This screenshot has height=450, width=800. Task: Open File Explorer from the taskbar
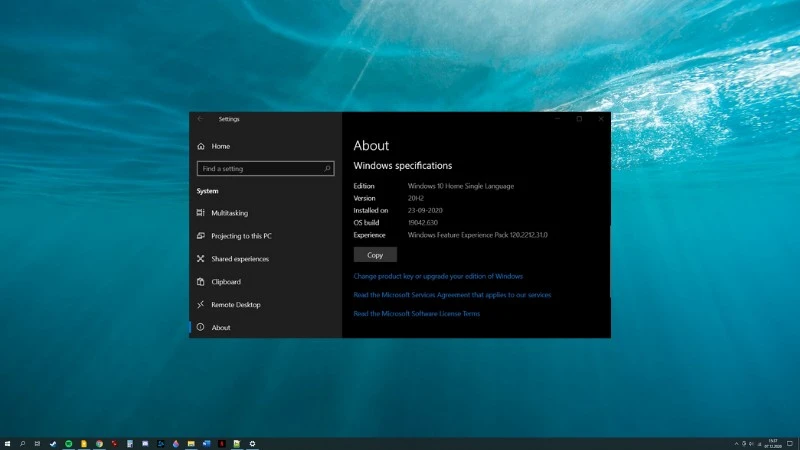(x=191, y=444)
